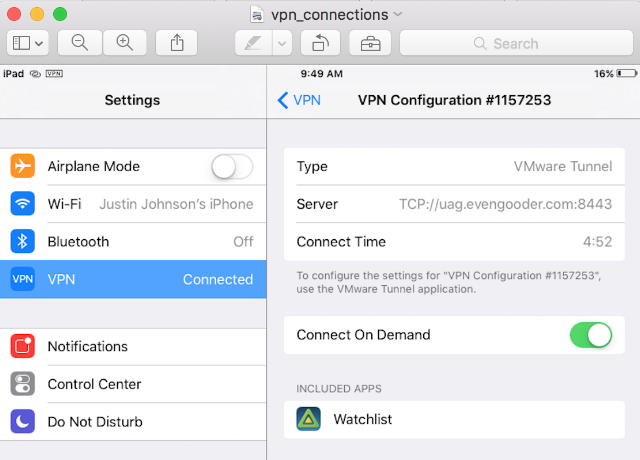Click the Search input field

point(514,43)
